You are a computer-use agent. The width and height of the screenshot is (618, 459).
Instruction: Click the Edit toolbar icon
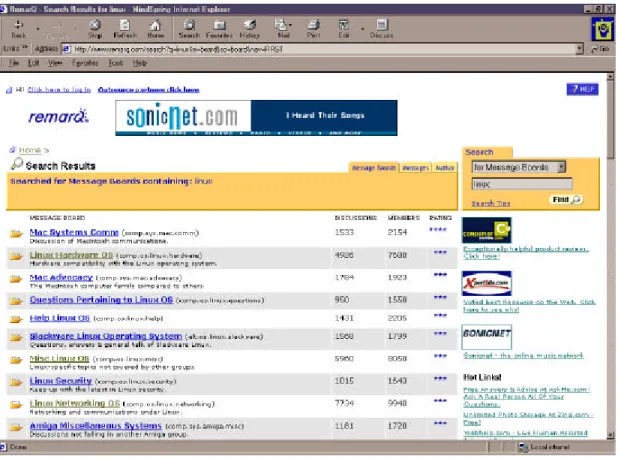344,29
